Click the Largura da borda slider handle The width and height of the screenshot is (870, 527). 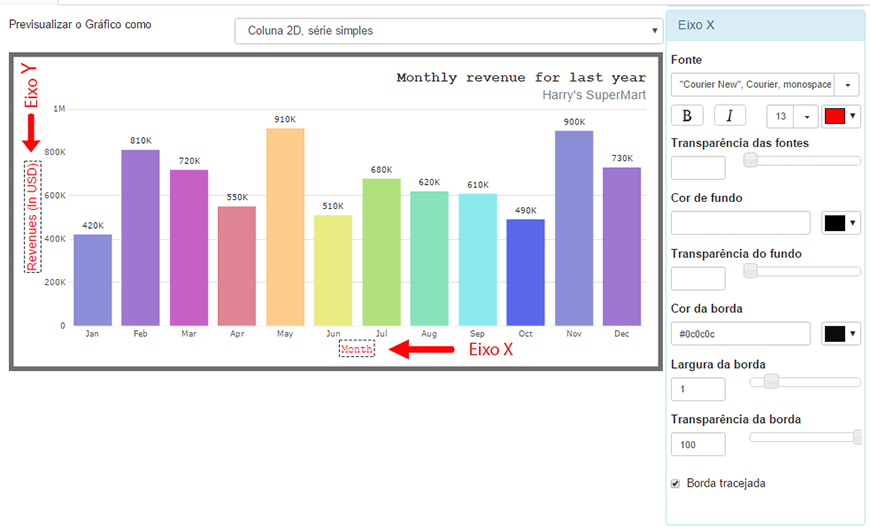click(771, 382)
